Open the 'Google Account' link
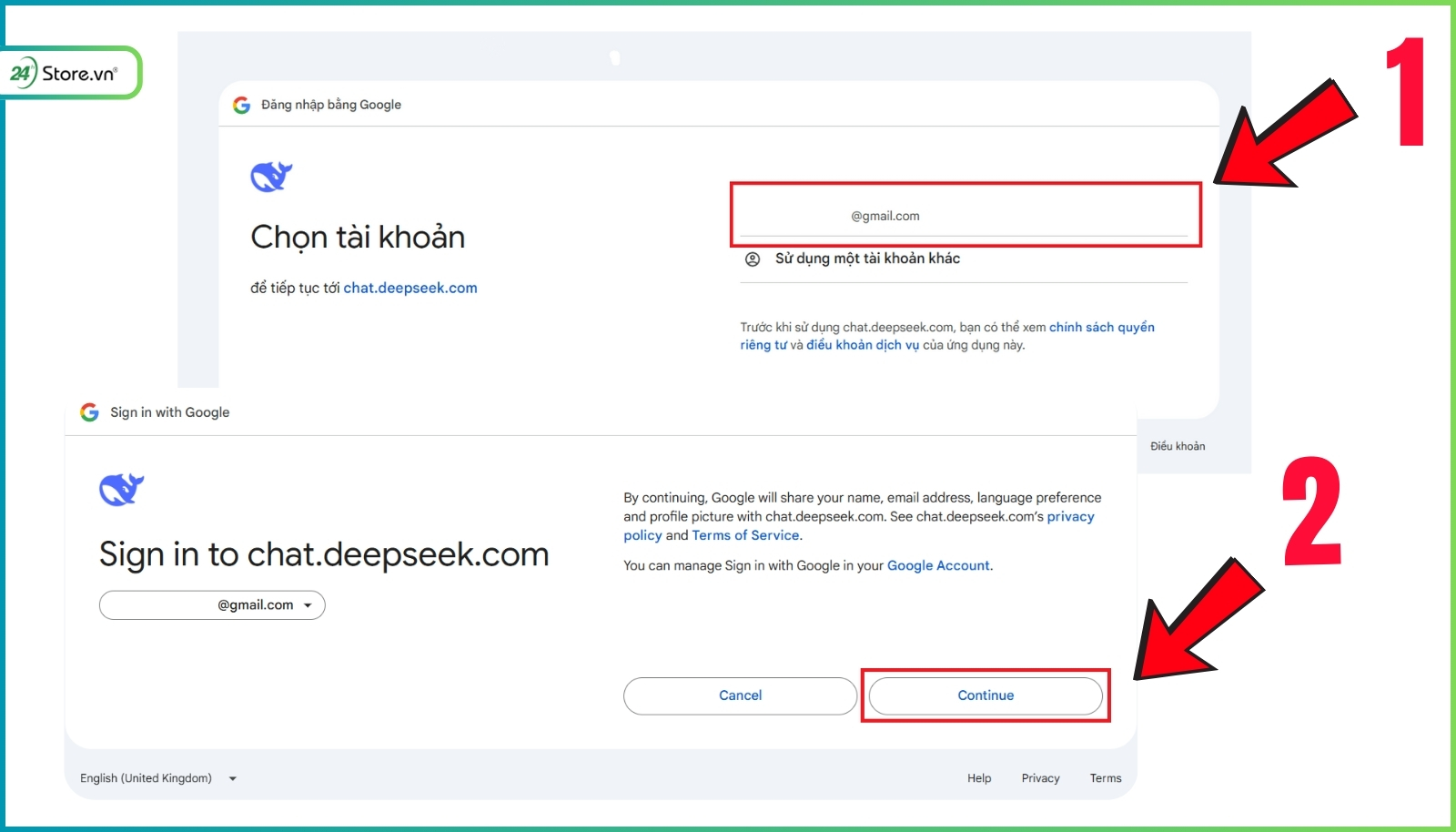1456x832 pixels. coord(938,565)
